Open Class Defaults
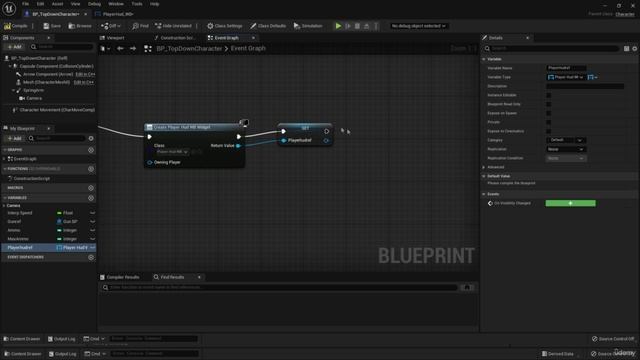 tap(268, 26)
